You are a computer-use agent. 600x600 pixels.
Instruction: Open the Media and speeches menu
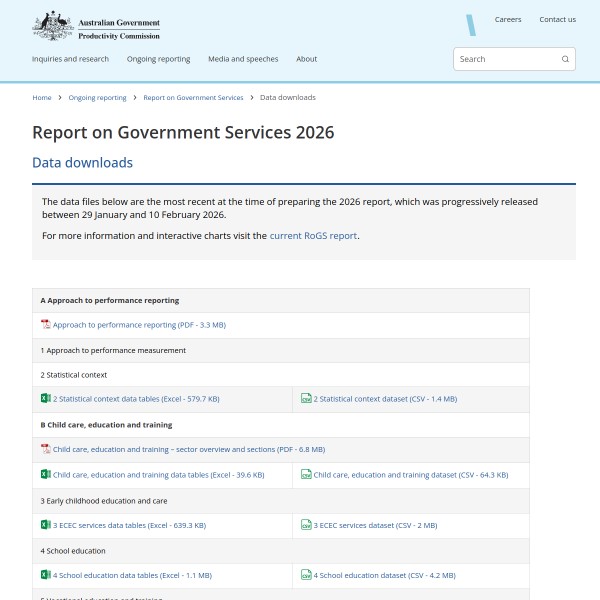[243, 59]
